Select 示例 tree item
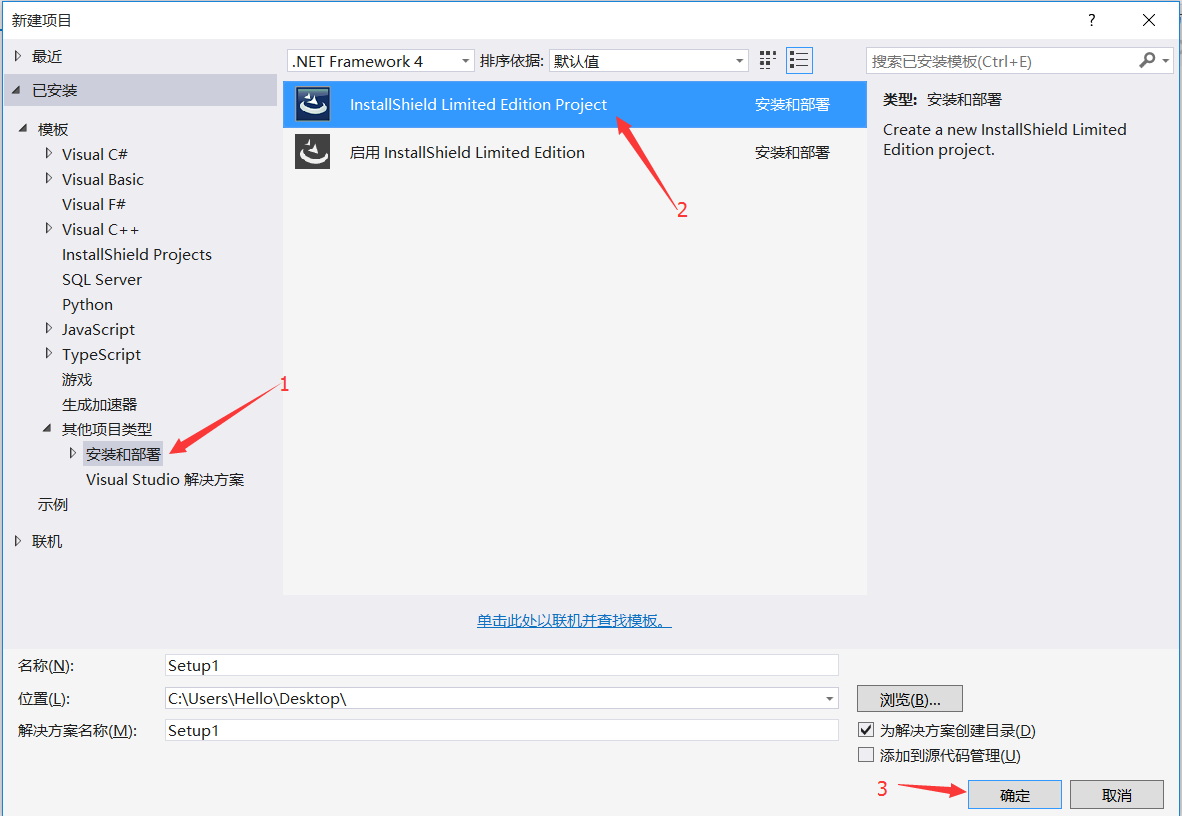Image resolution: width=1182 pixels, height=816 pixels. coord(53,505)
